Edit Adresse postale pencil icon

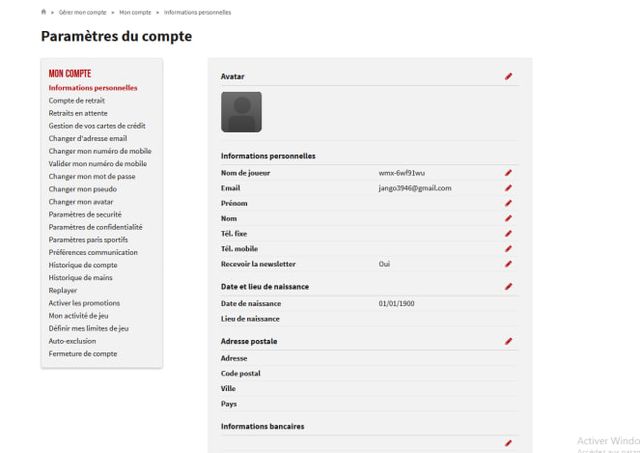point(508,341)
